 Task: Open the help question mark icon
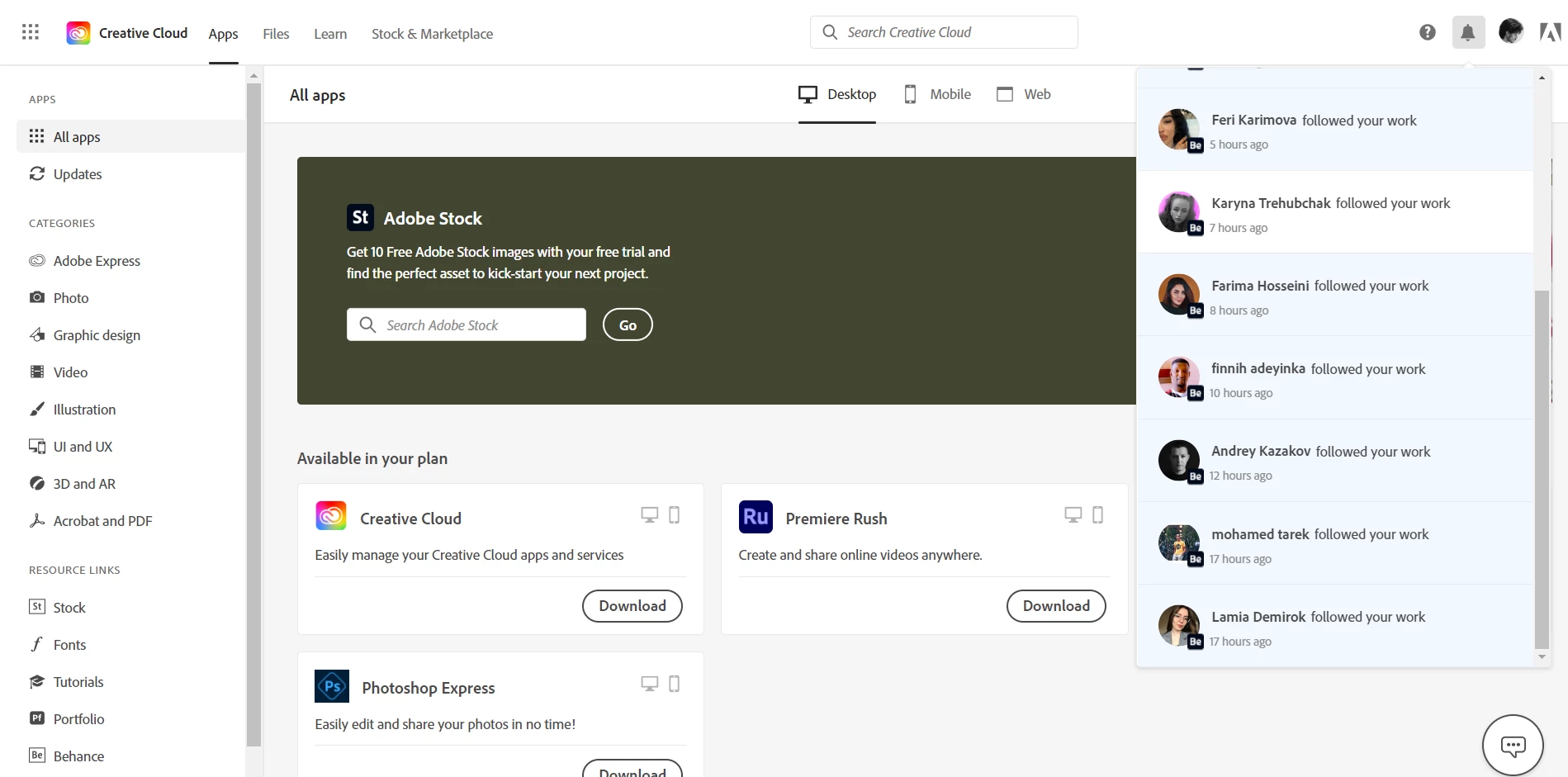1428,32
